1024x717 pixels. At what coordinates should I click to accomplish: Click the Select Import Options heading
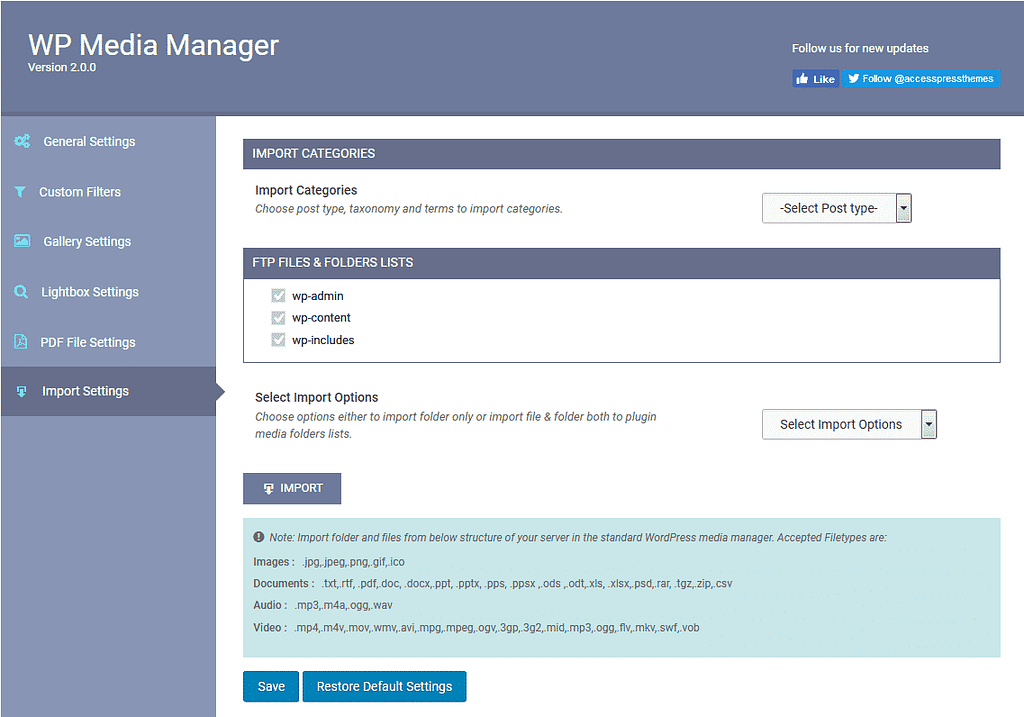317,397
